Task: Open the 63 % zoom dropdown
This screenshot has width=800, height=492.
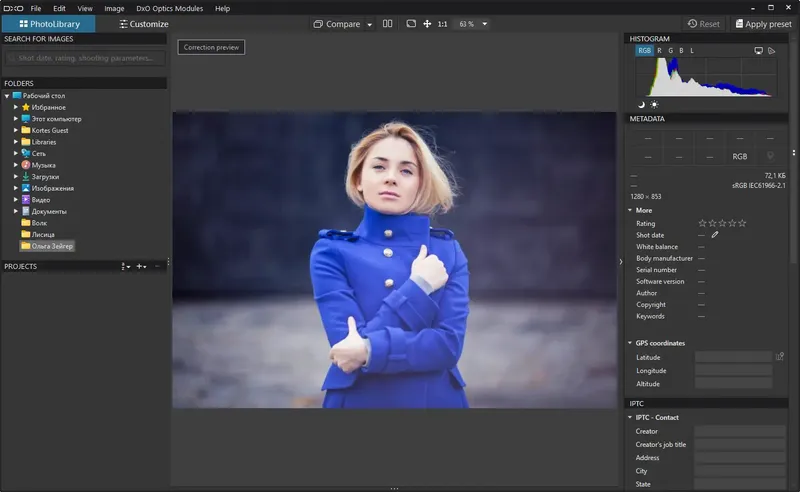Action: [485, 24]
